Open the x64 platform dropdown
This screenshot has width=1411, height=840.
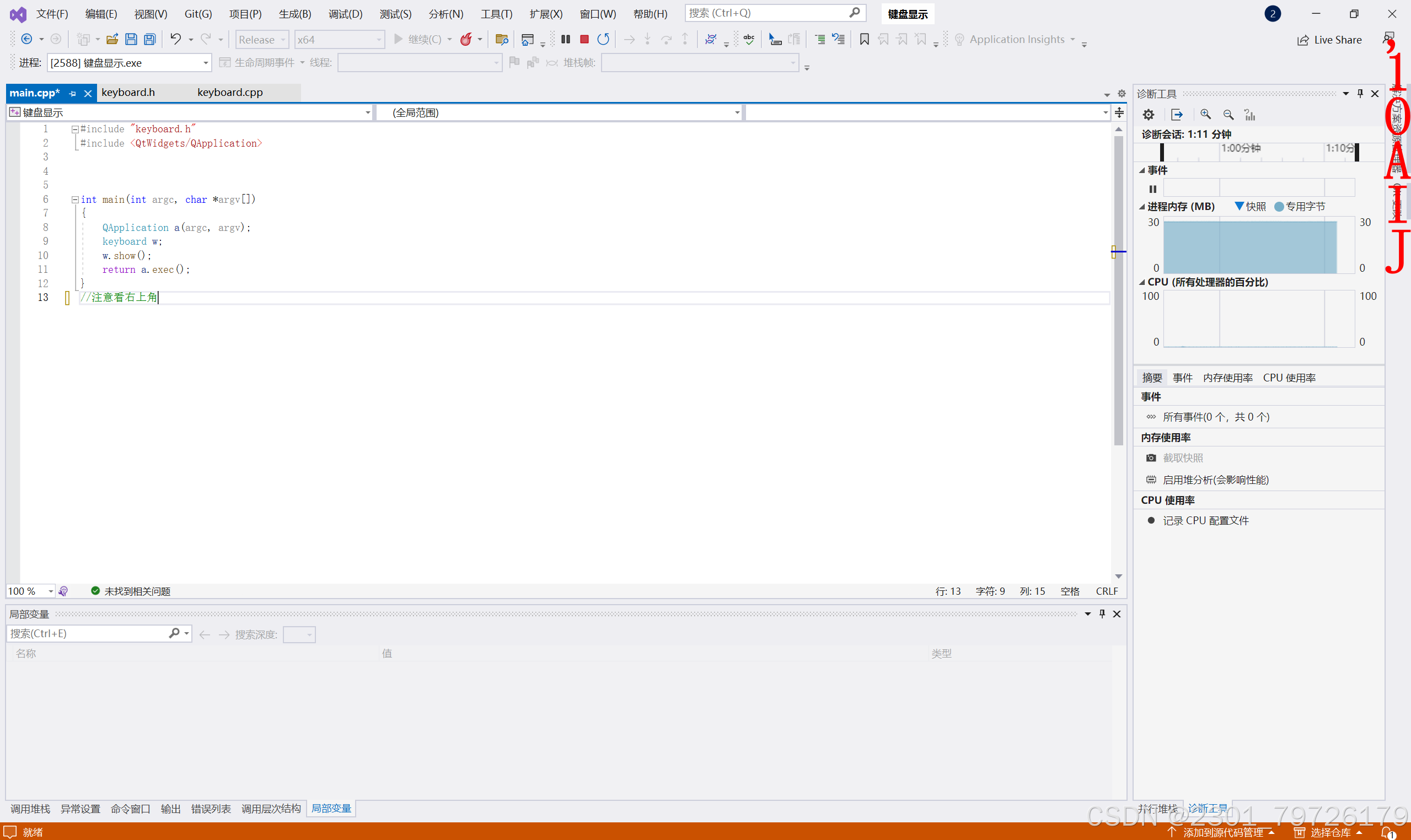(339, 39)
